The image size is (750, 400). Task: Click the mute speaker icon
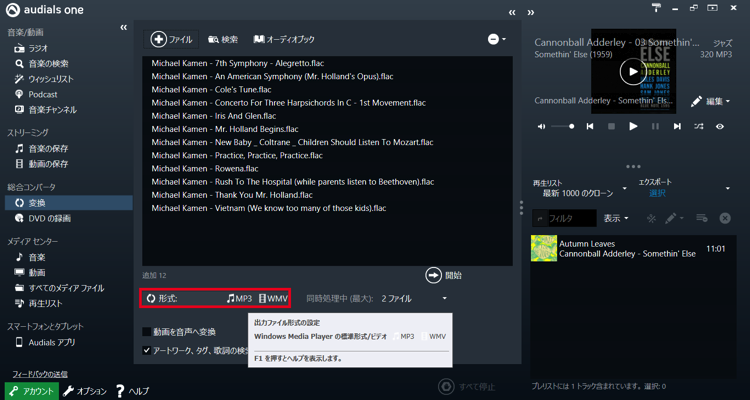coord(542,127)
